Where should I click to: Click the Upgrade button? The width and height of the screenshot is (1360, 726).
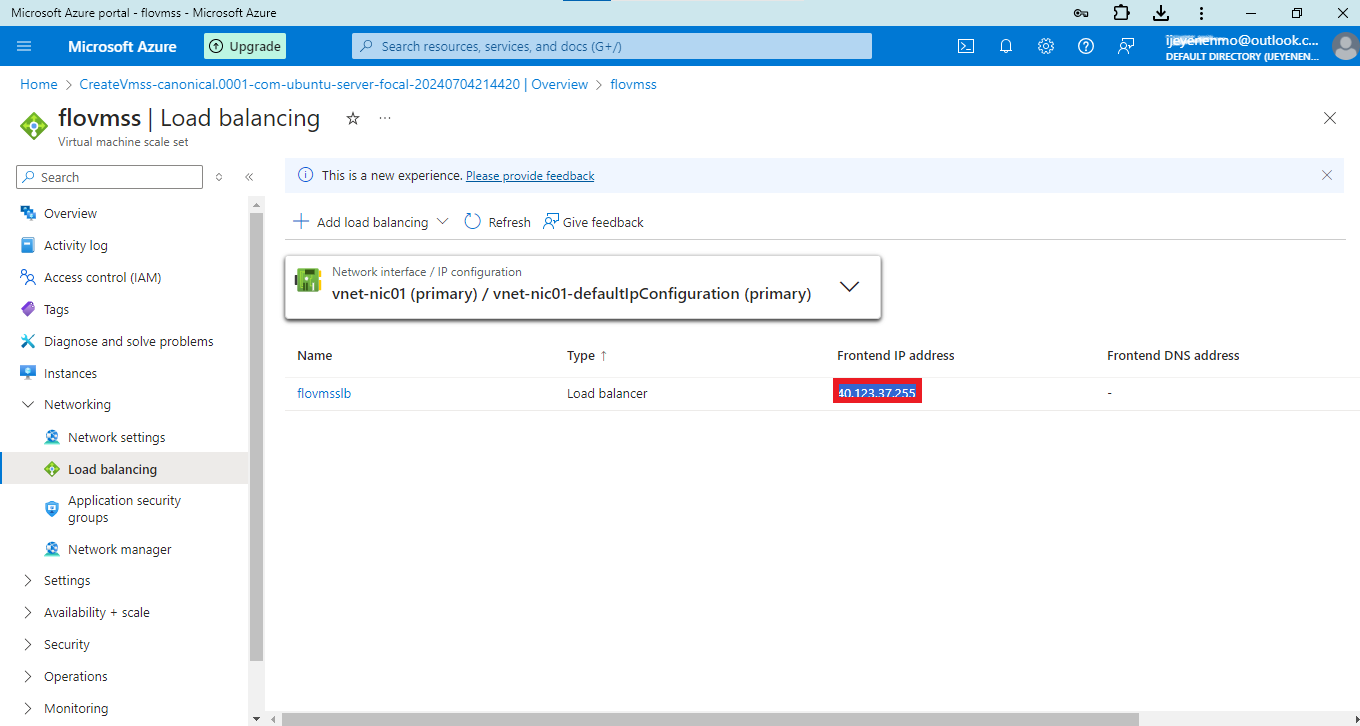coord(245,46)
